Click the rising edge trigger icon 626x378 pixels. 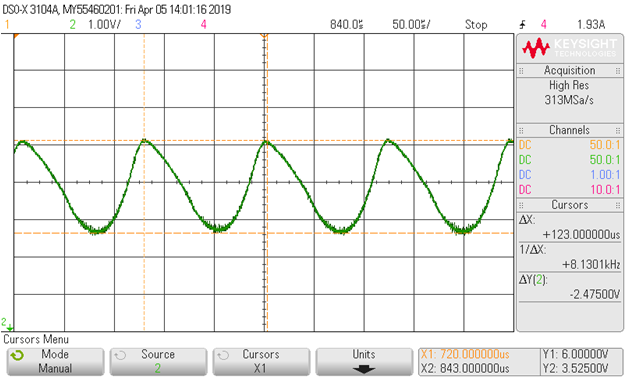[x=523, y=25]
